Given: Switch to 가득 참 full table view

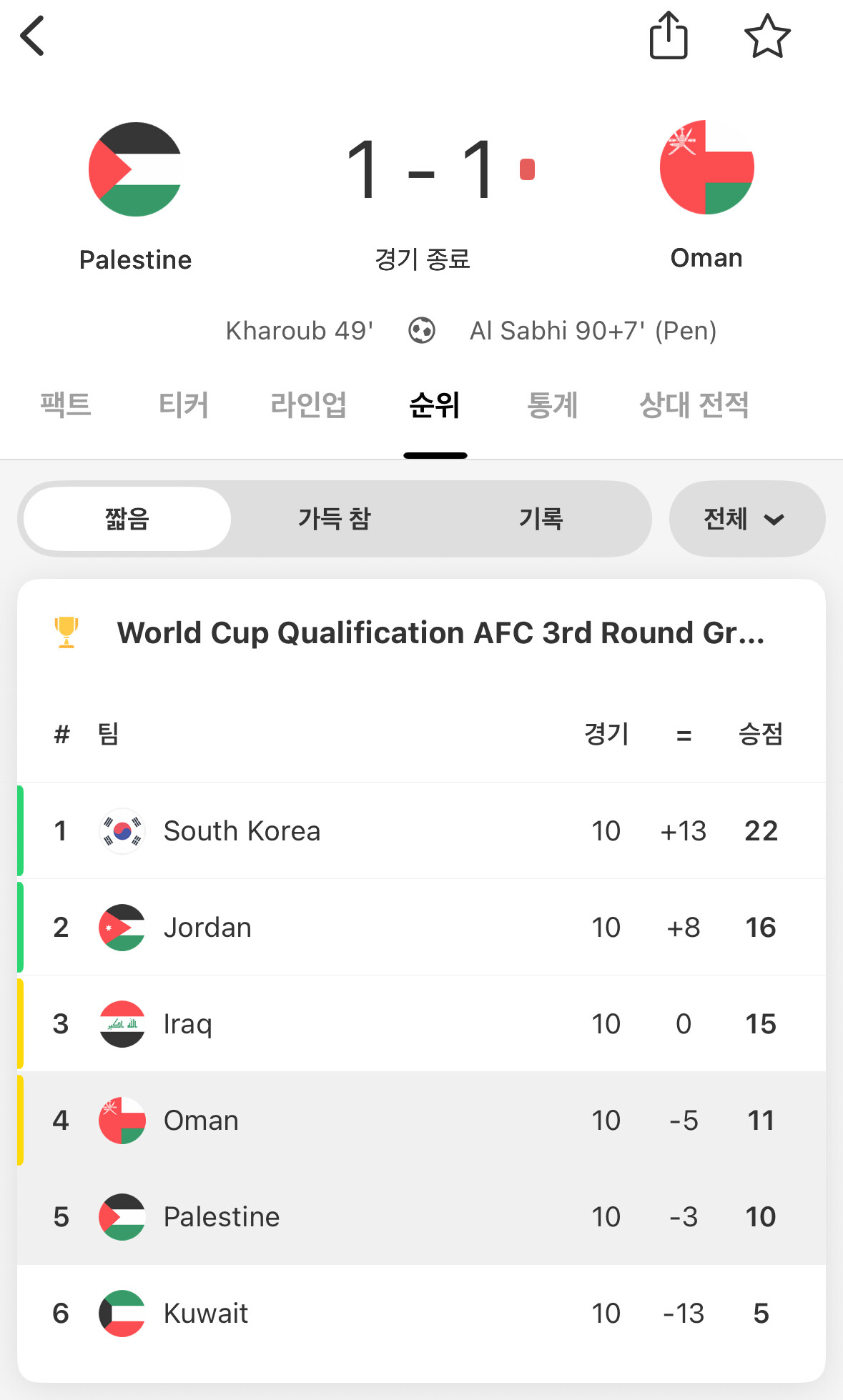Looking at the screenshot, I should pyautogui.click(x=335, y=519).
